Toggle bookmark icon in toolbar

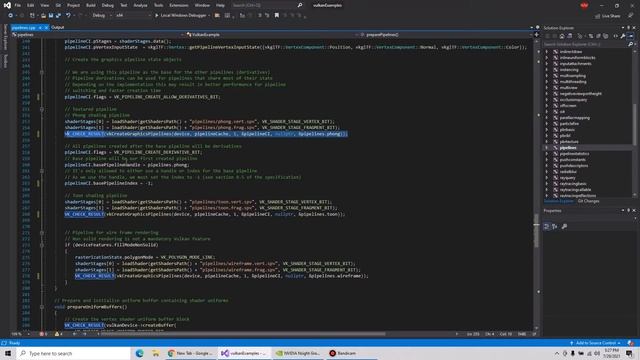click(x=277, y=16)
